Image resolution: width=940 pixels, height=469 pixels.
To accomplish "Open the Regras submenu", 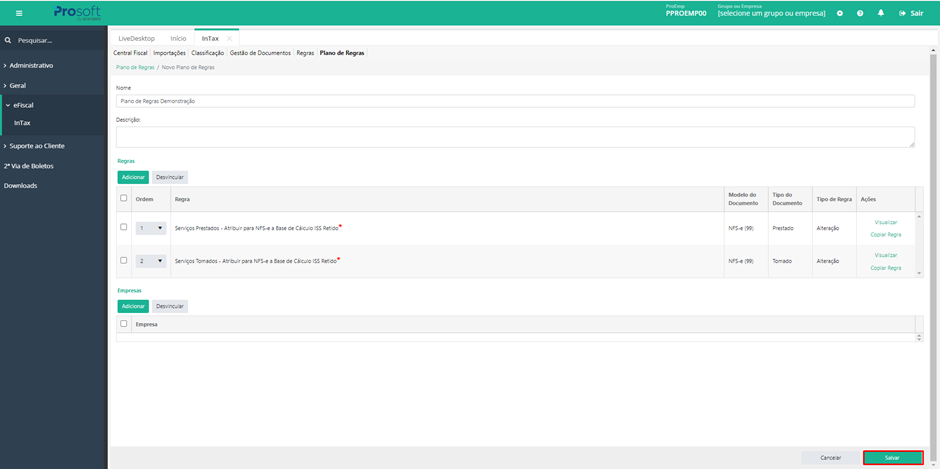I will [x=305, y=53].
